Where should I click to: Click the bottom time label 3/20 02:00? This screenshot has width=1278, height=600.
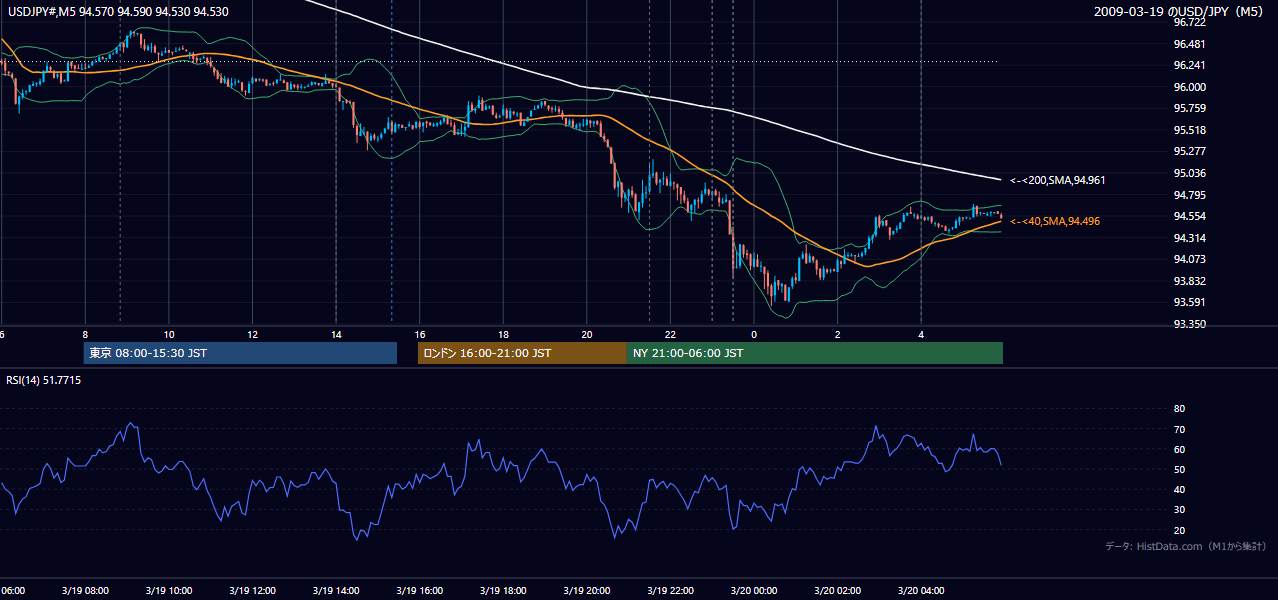tap(837, 591)
